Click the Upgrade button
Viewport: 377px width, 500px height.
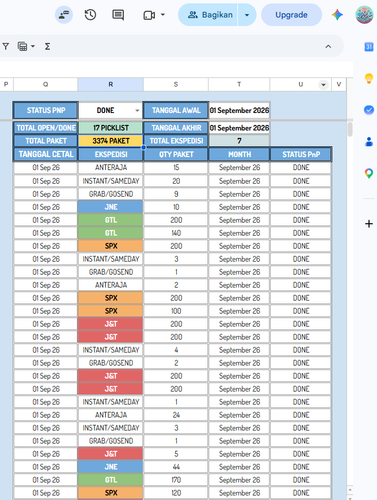291,15
